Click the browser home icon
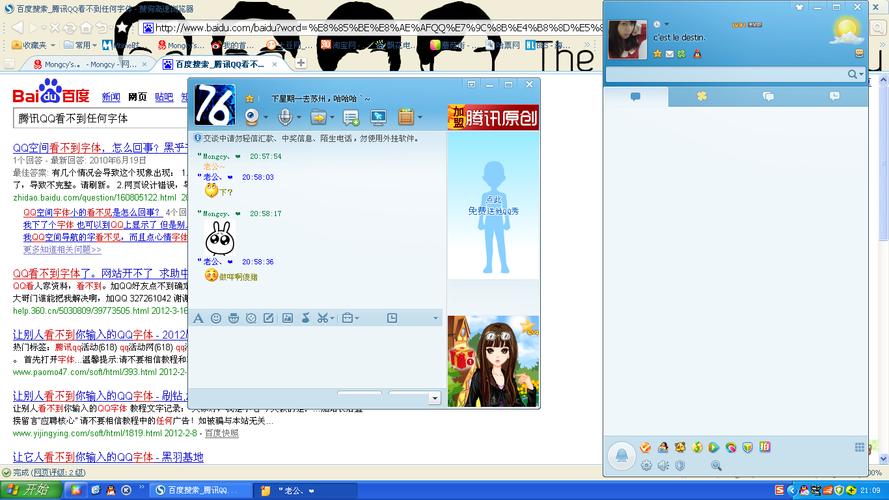Screen dimensions: 889x500 click(86, 27)
